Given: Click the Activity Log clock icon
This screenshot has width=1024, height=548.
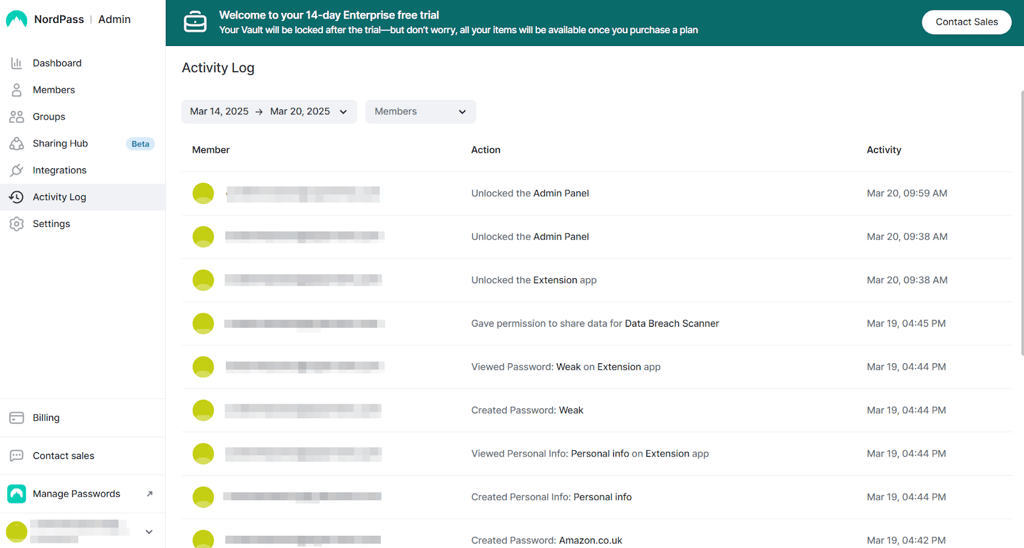Looking at the screenshot, I should click(x=16, y=197).
